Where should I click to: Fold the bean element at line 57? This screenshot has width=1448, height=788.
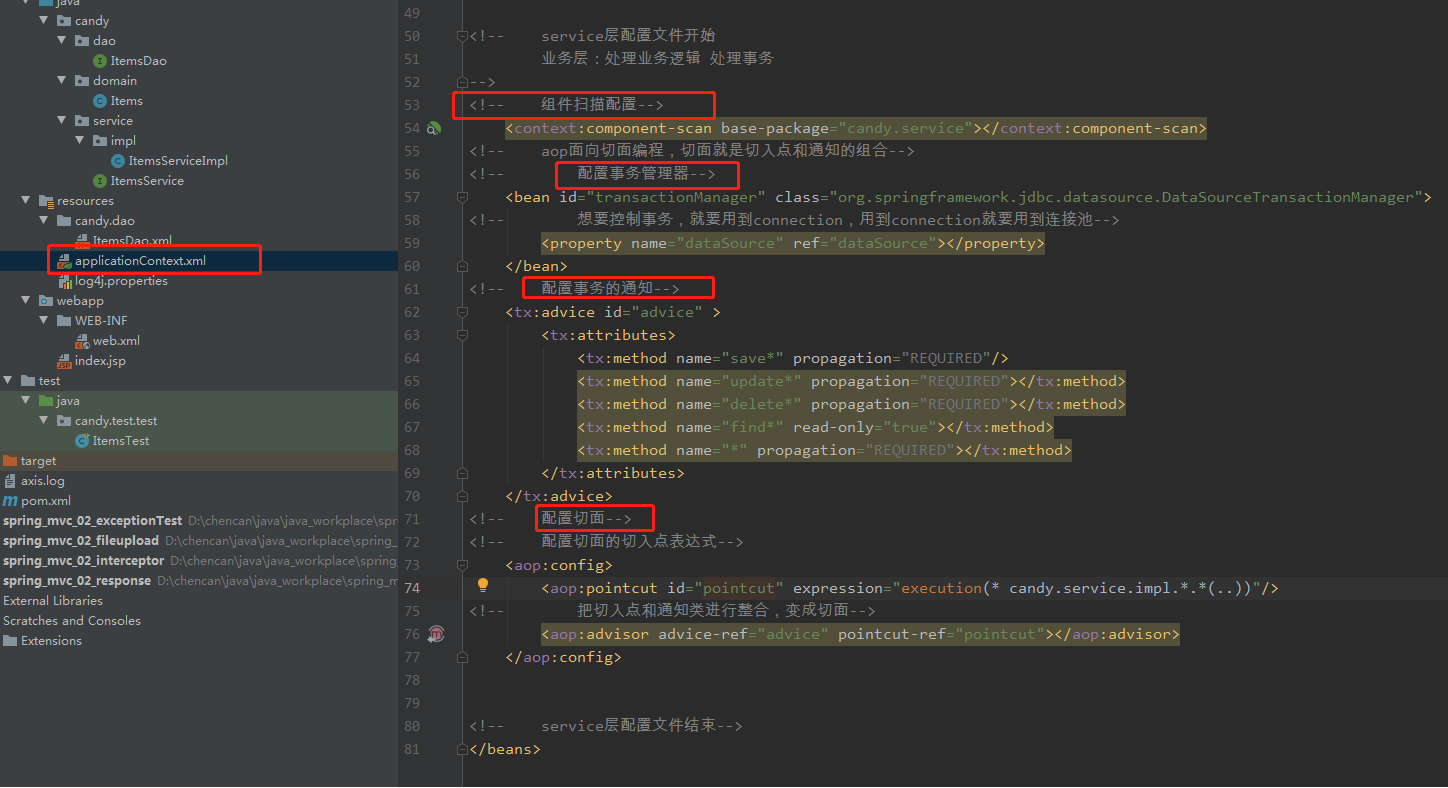click(x=462, y=197)
